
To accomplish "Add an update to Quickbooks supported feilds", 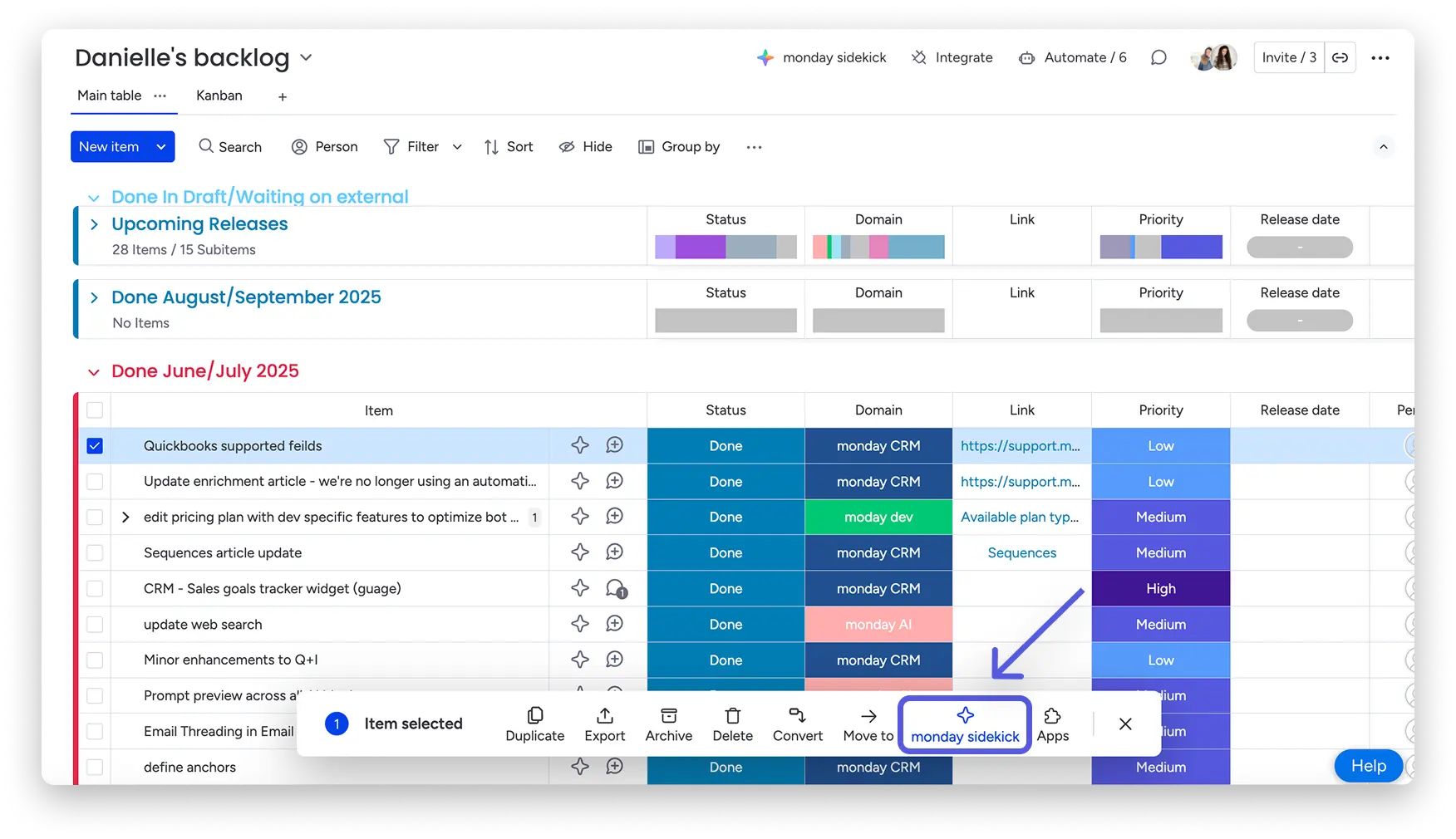I will click(x=614, y=445).
